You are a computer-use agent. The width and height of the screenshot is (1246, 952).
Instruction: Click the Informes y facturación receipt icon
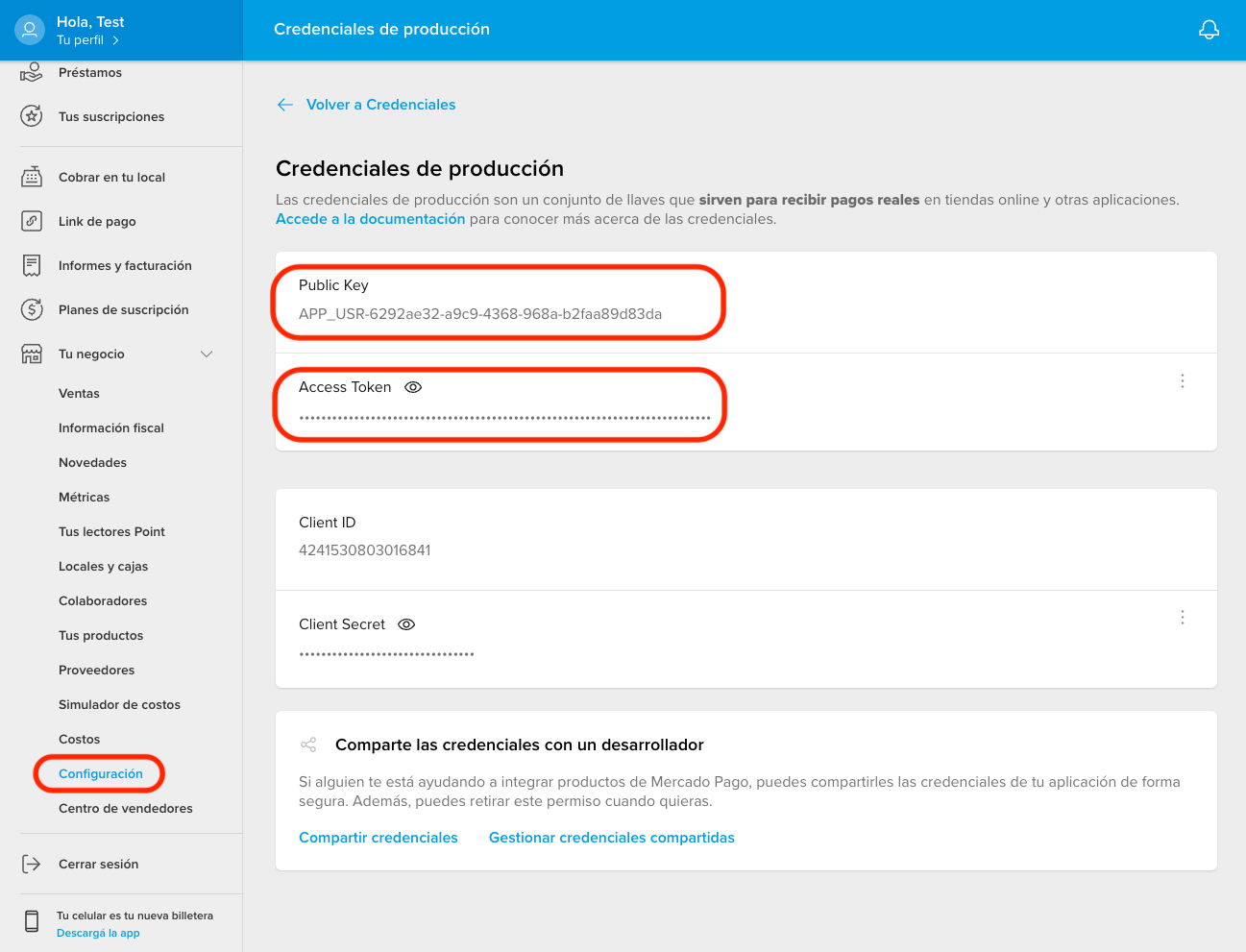click(x=32, y=265)
